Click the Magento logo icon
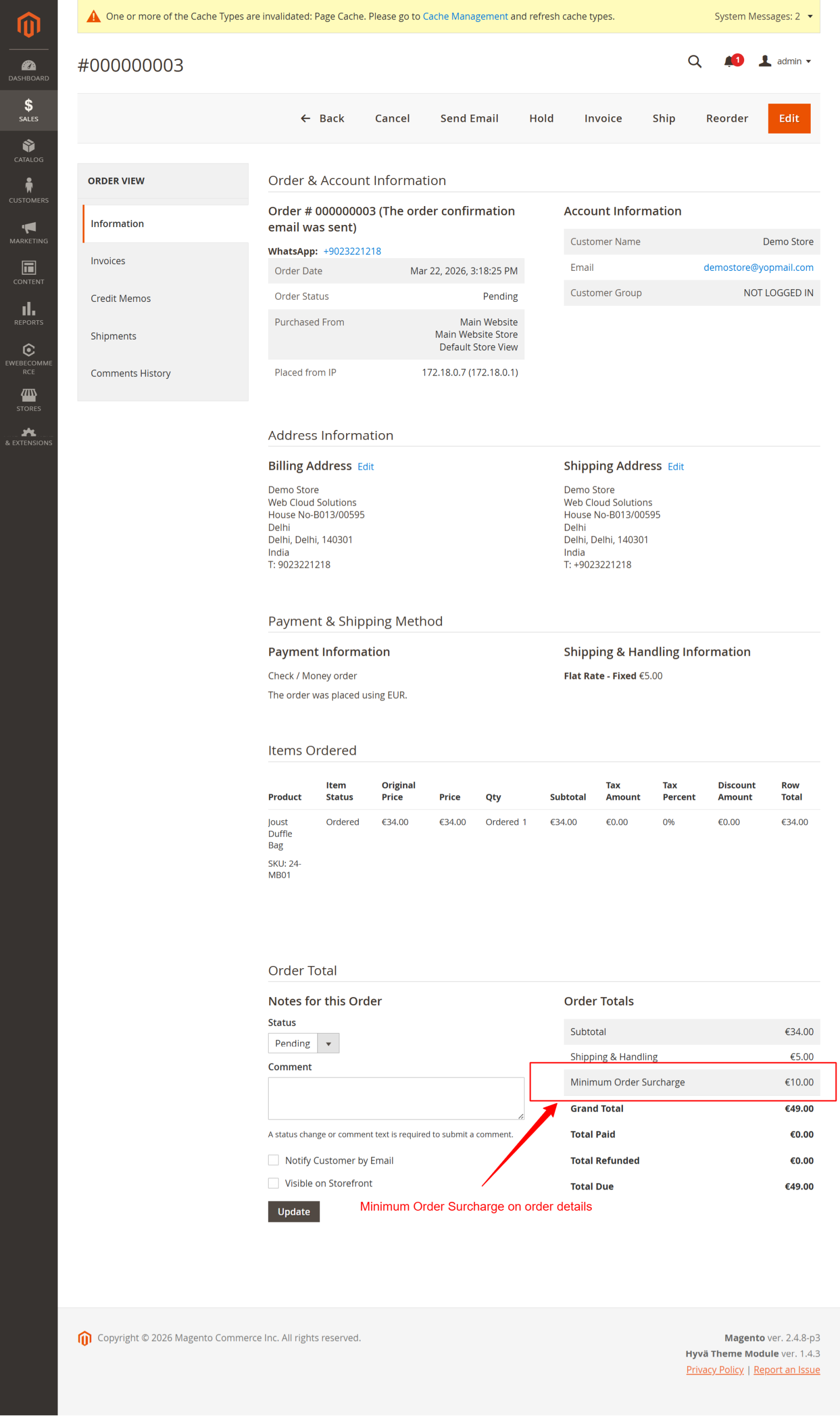Screen dimensions: 840x1418 pos(28,24)
